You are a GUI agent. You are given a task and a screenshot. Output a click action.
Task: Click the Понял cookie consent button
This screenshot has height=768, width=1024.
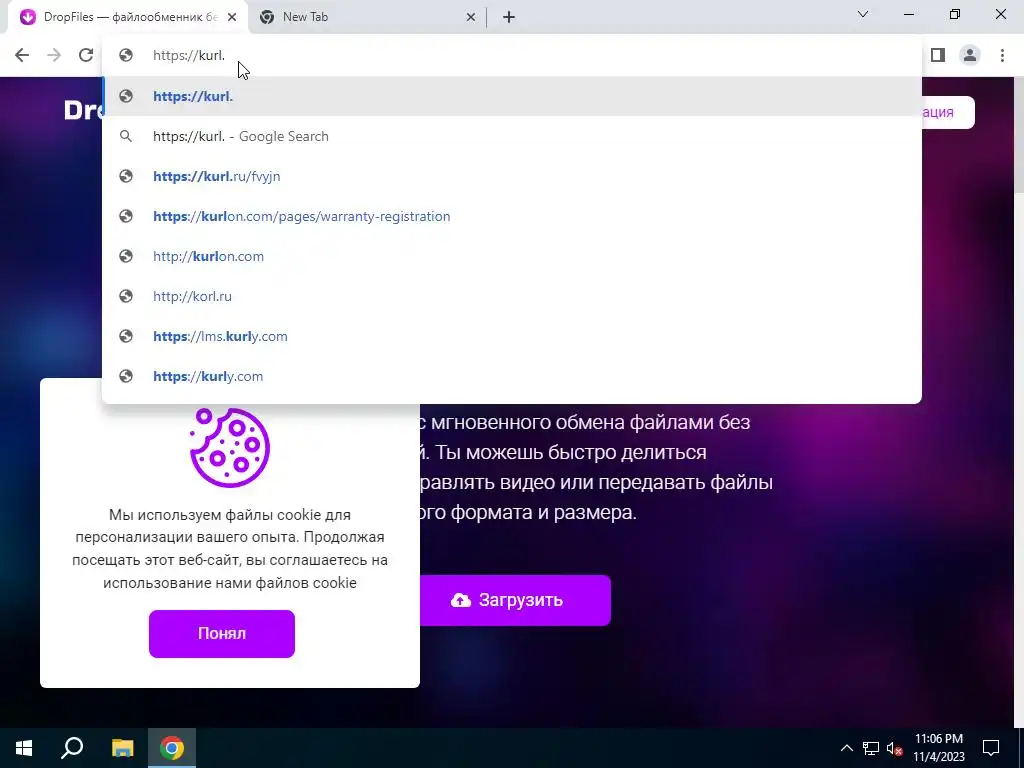222,633
